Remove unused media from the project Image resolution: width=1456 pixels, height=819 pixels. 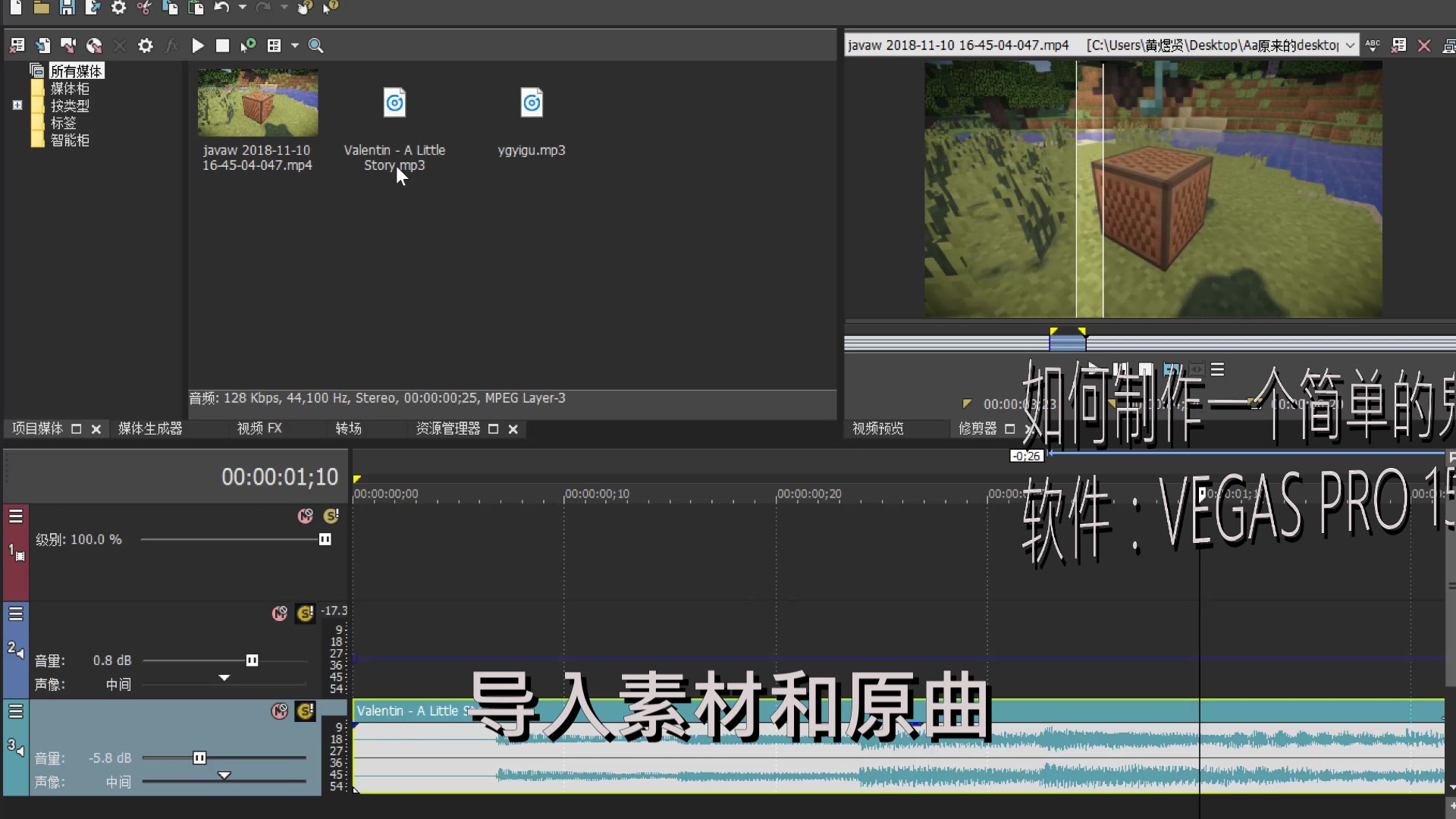pyautogui.click(x=17, y=45)
